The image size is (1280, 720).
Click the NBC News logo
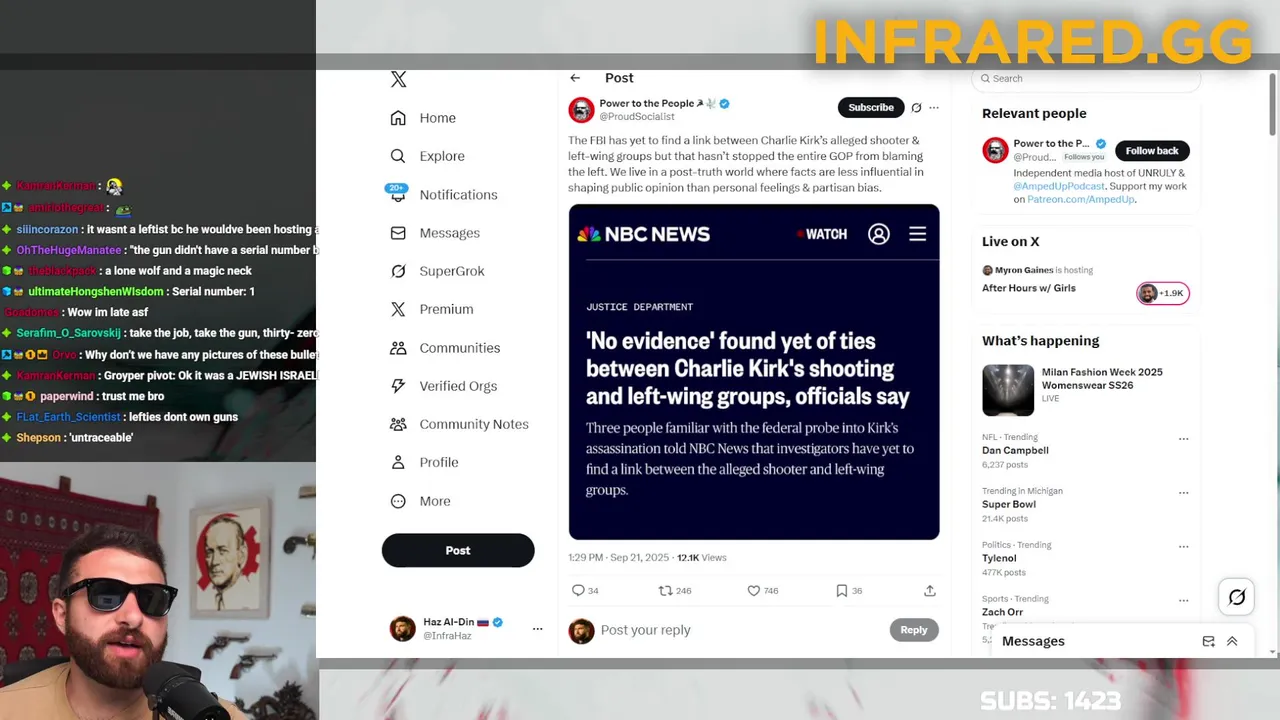(x=643, y=234)
